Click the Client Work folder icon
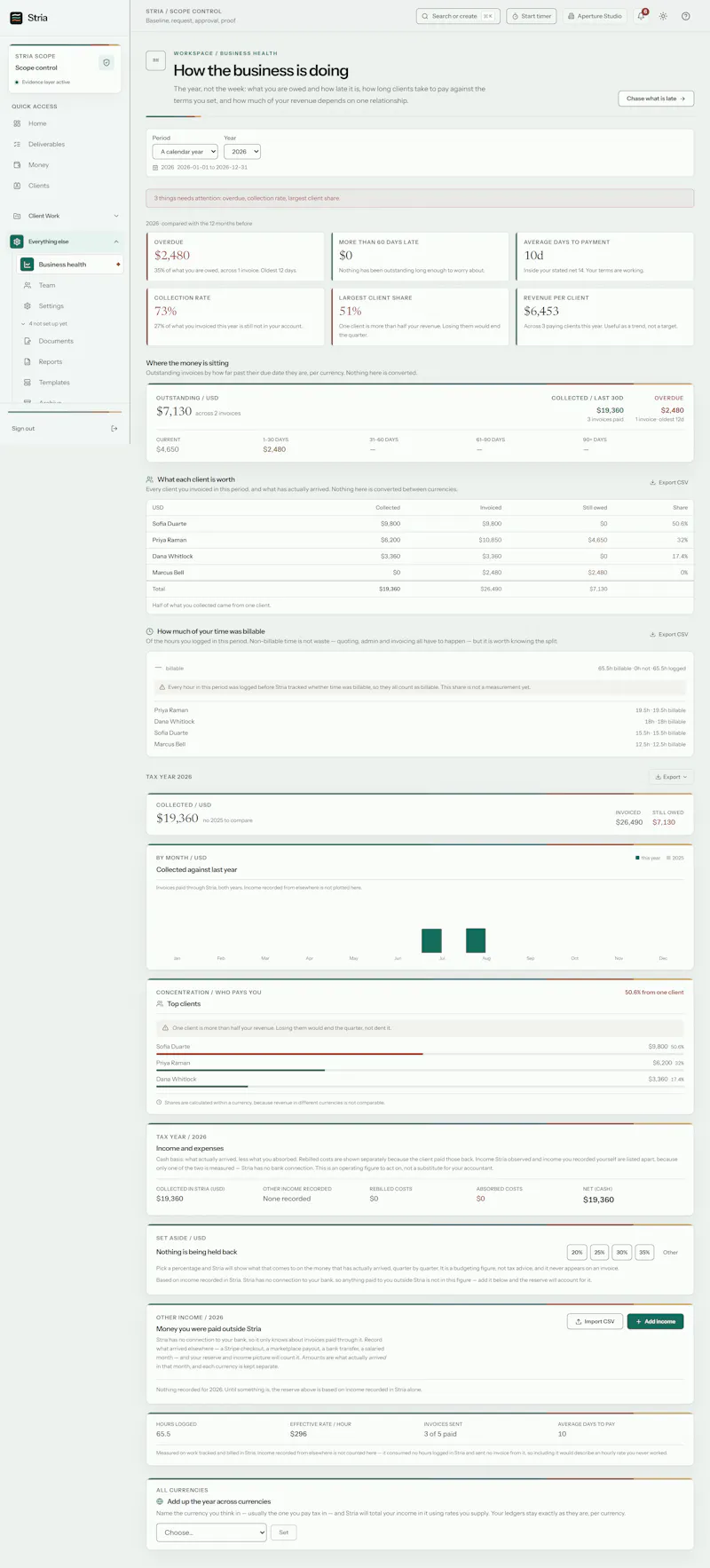The height and width of the screenshot is (1568, 710). [17, 216]
